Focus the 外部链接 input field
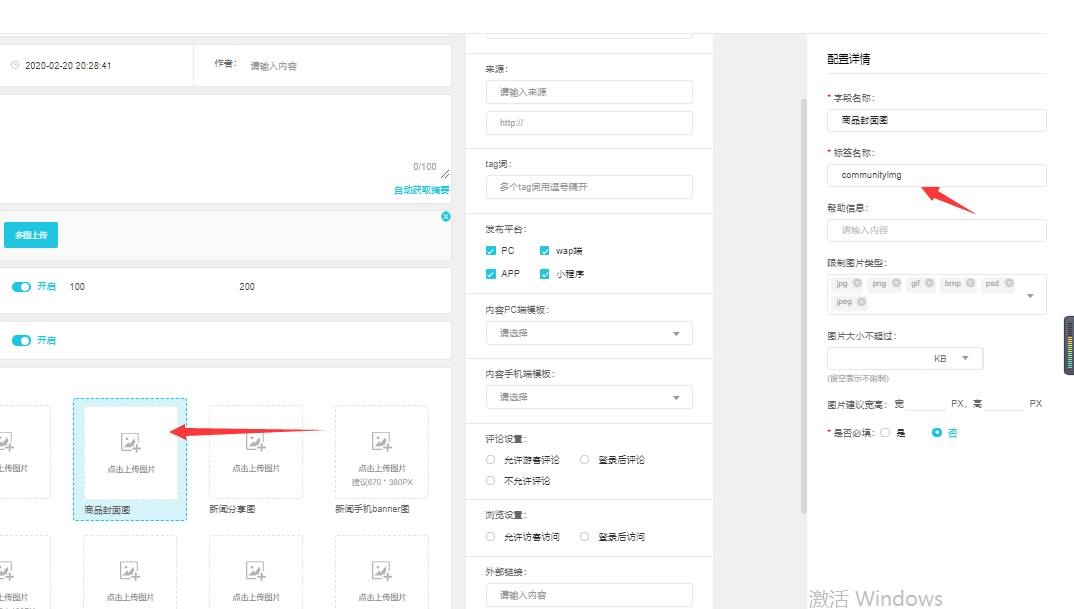This screenshot has width=1074, height=609. click(x=589, y=595)
